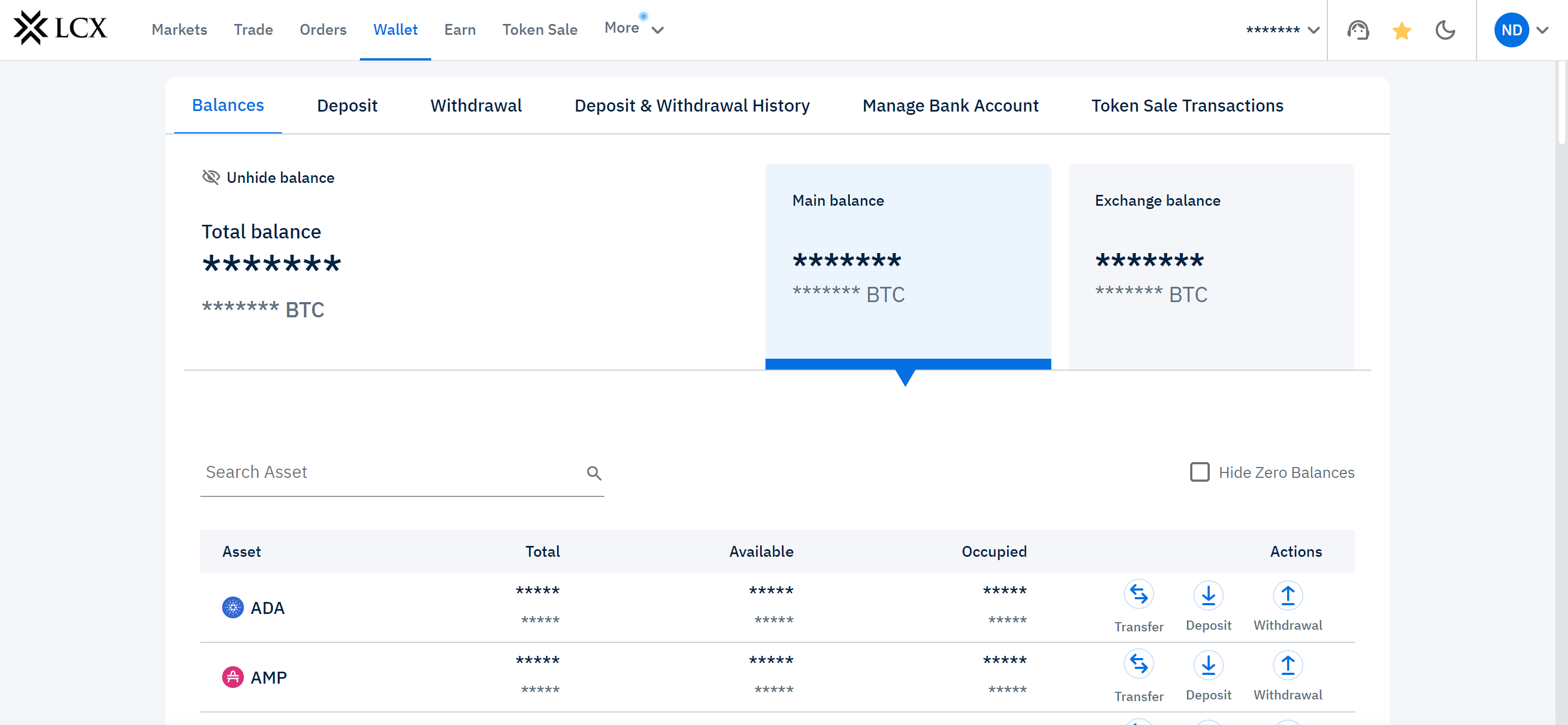Click the AMP Transfer icon
The image size is (1568, 725).
coord(1138,664)
